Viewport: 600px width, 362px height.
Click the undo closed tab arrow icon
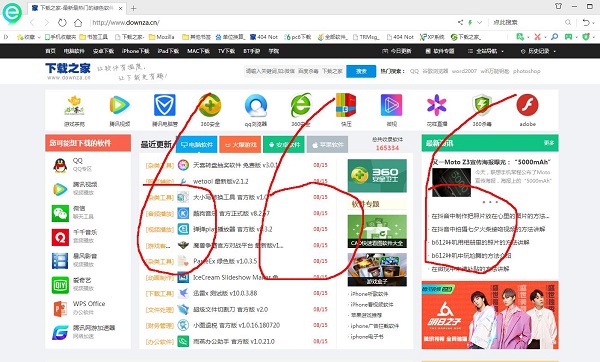click(x=585, y=23)
